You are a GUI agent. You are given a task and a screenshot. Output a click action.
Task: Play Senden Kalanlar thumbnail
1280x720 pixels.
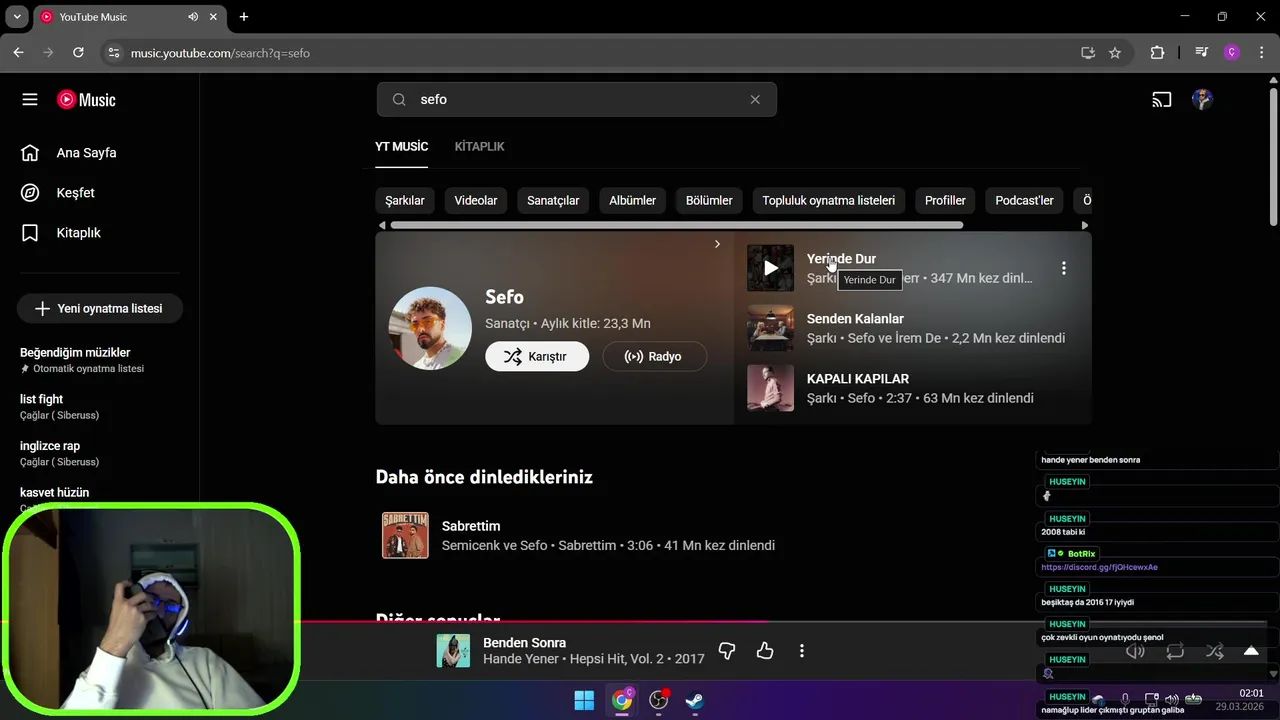pos(770,328)
